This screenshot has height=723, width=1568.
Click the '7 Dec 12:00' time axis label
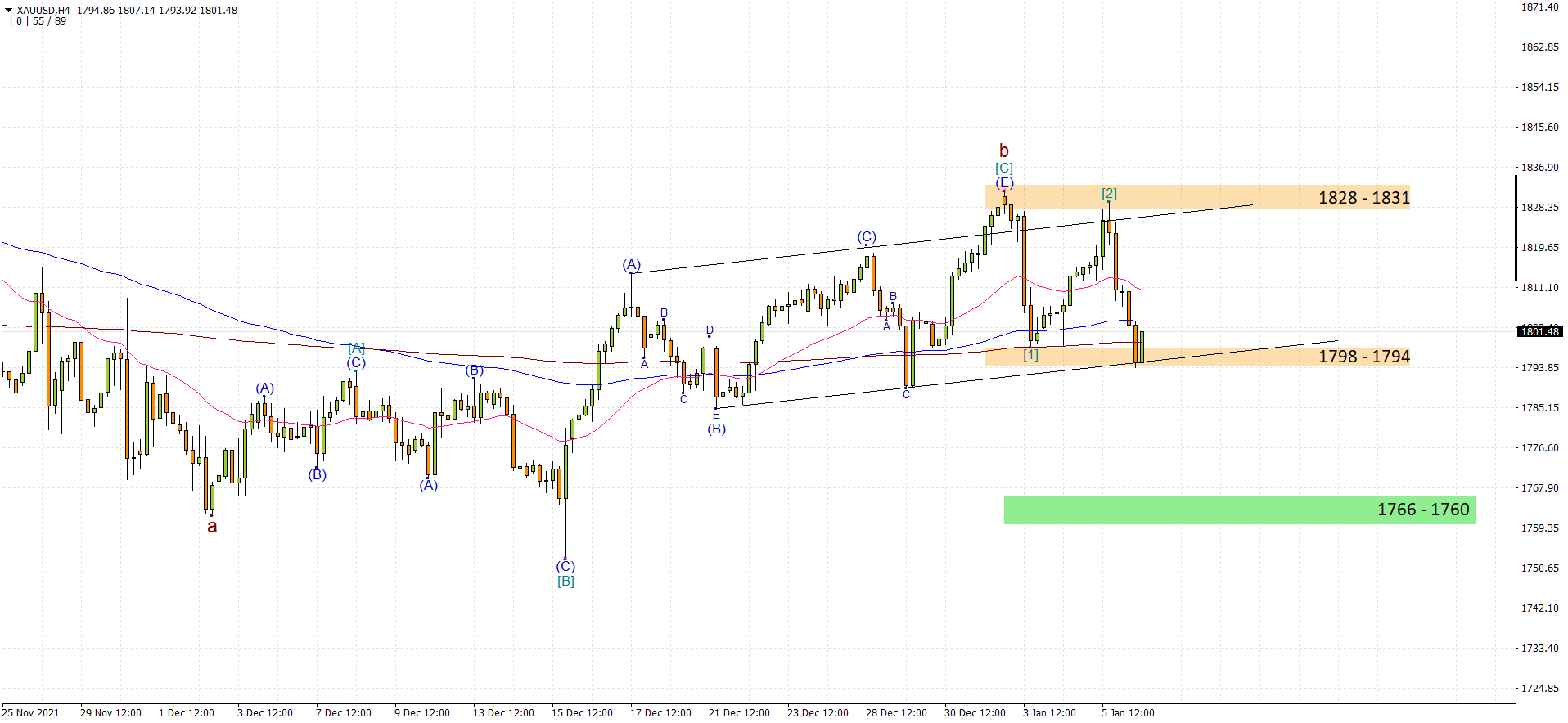click(x=344, y=713)
